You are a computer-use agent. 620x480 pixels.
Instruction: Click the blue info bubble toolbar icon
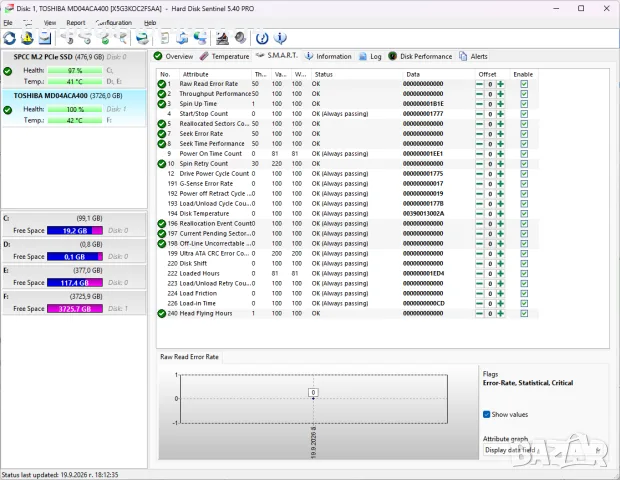[280, 38]
